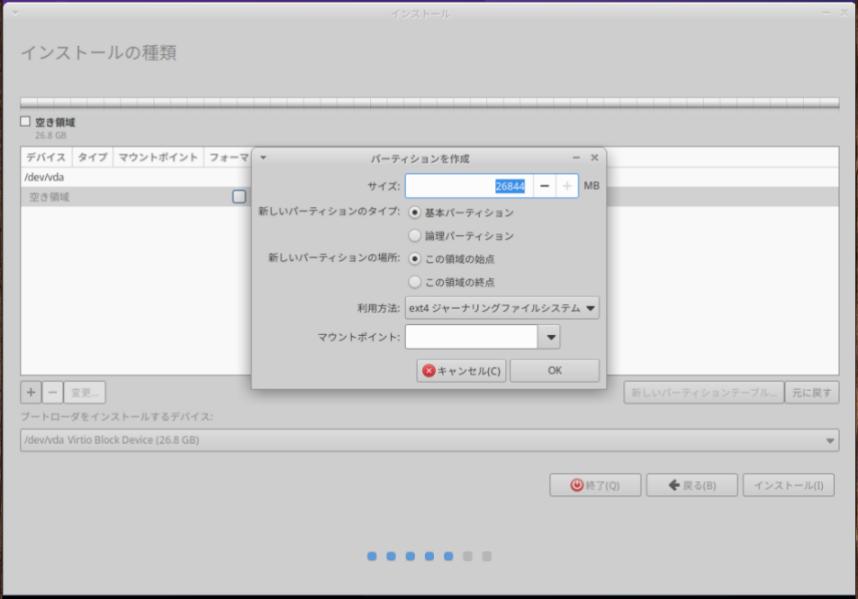Click the マウントポイント column header
This screenshot has width=858, height=599.
tap(158, 158)
